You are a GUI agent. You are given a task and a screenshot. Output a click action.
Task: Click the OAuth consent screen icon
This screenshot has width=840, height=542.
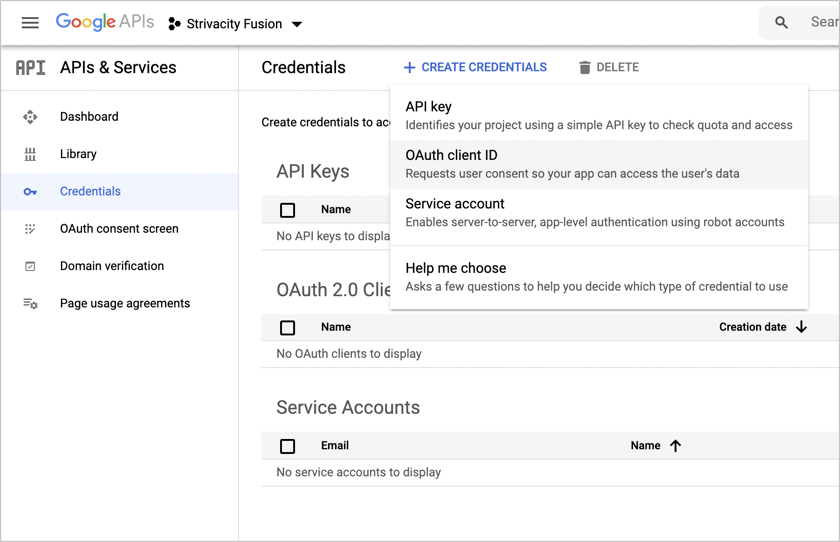tap(30, 229)
